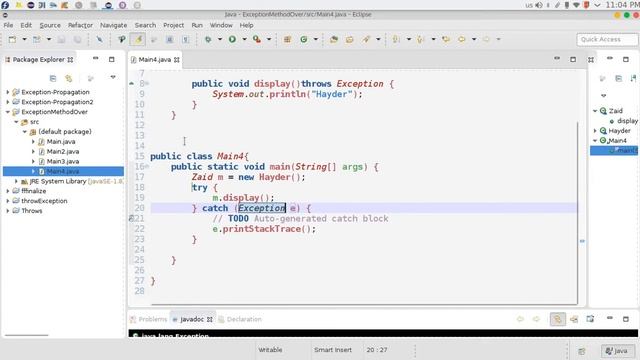This screenshot has width=640, height=360.
Task: Switch to the Problems tab
Action: 149,319
